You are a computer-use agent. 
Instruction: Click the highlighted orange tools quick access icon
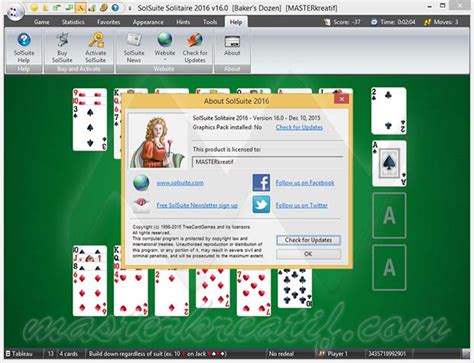pos(80,8)
